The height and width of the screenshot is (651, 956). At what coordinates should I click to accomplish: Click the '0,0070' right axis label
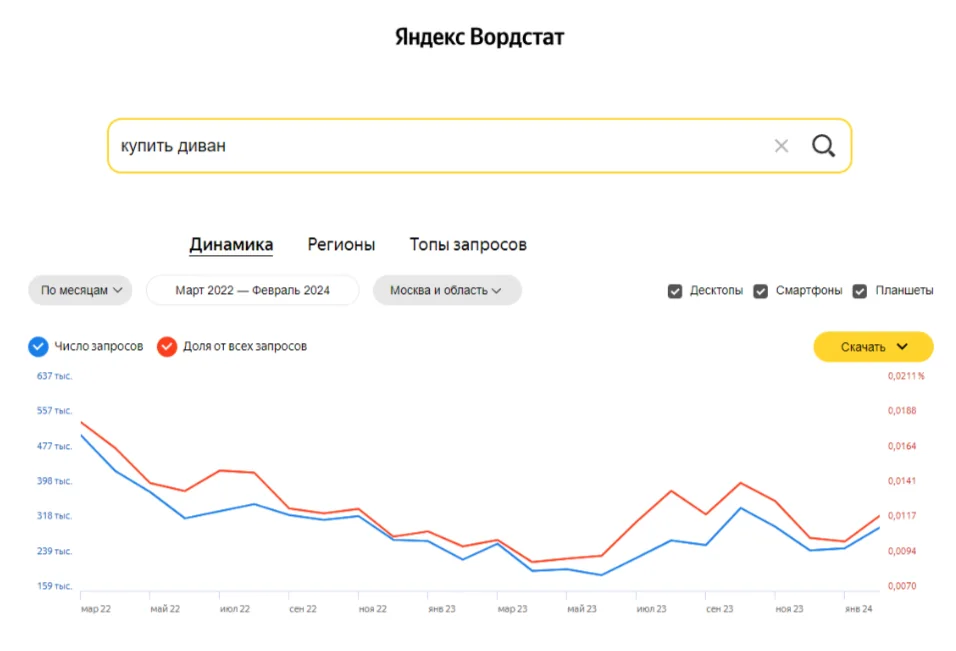pos(902,586)
